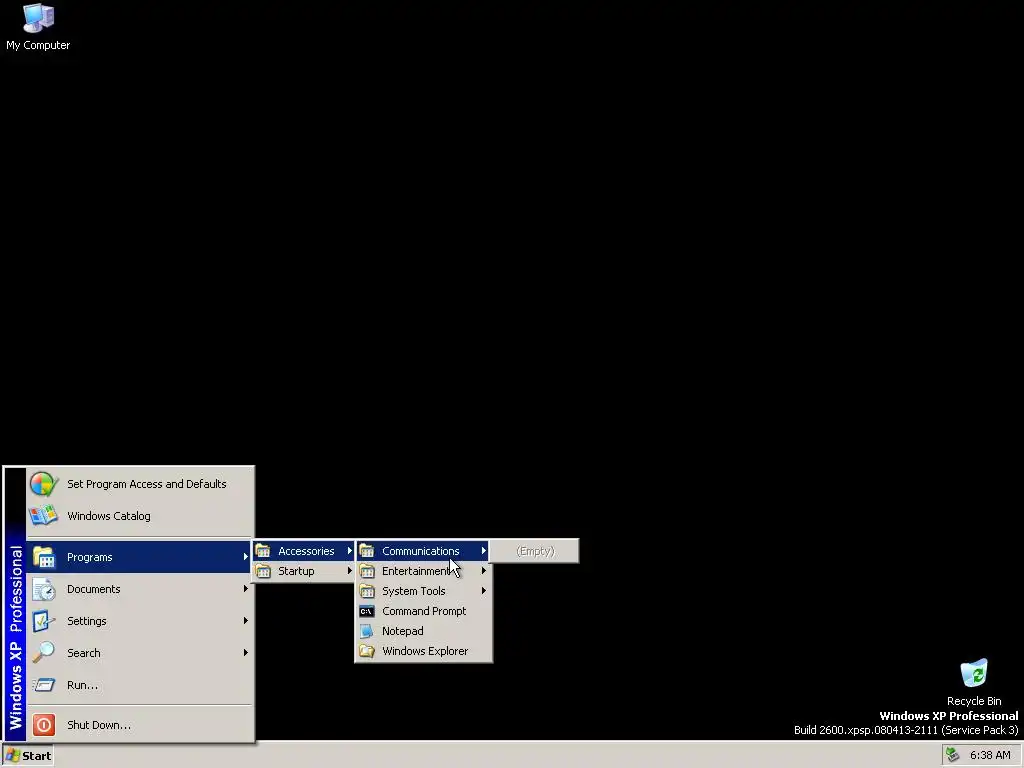Viewport: 1024px width, 768px height.
Task: Click the Entertainment folder icon
Action: pyautogui.click(x=367, y=571)
